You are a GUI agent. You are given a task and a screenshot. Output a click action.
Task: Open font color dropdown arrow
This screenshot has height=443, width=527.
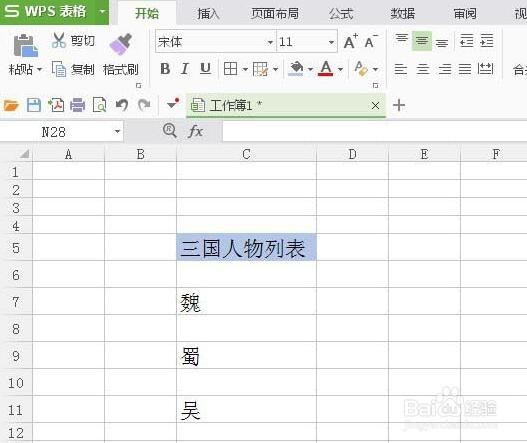pos(340,70)
